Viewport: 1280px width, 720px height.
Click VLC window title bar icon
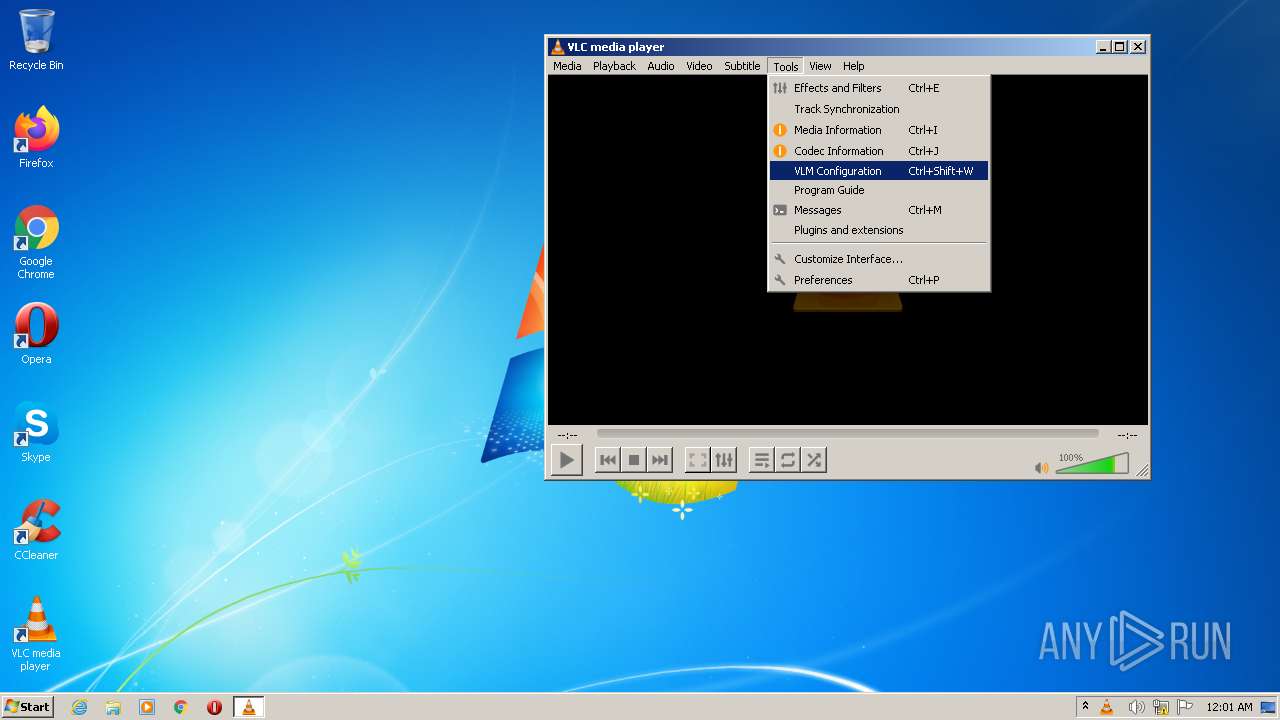coord(557,47)
